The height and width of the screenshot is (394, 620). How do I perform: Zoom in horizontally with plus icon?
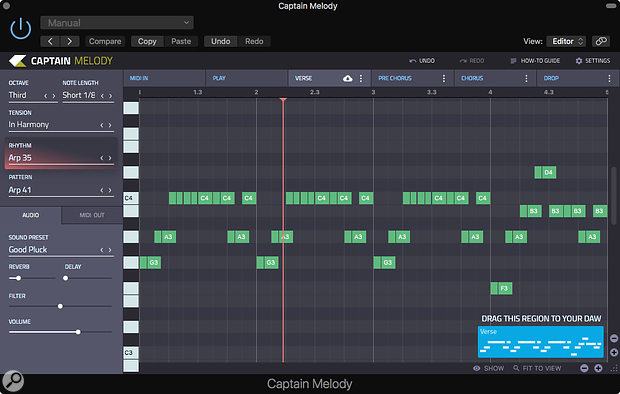point(598,368)
